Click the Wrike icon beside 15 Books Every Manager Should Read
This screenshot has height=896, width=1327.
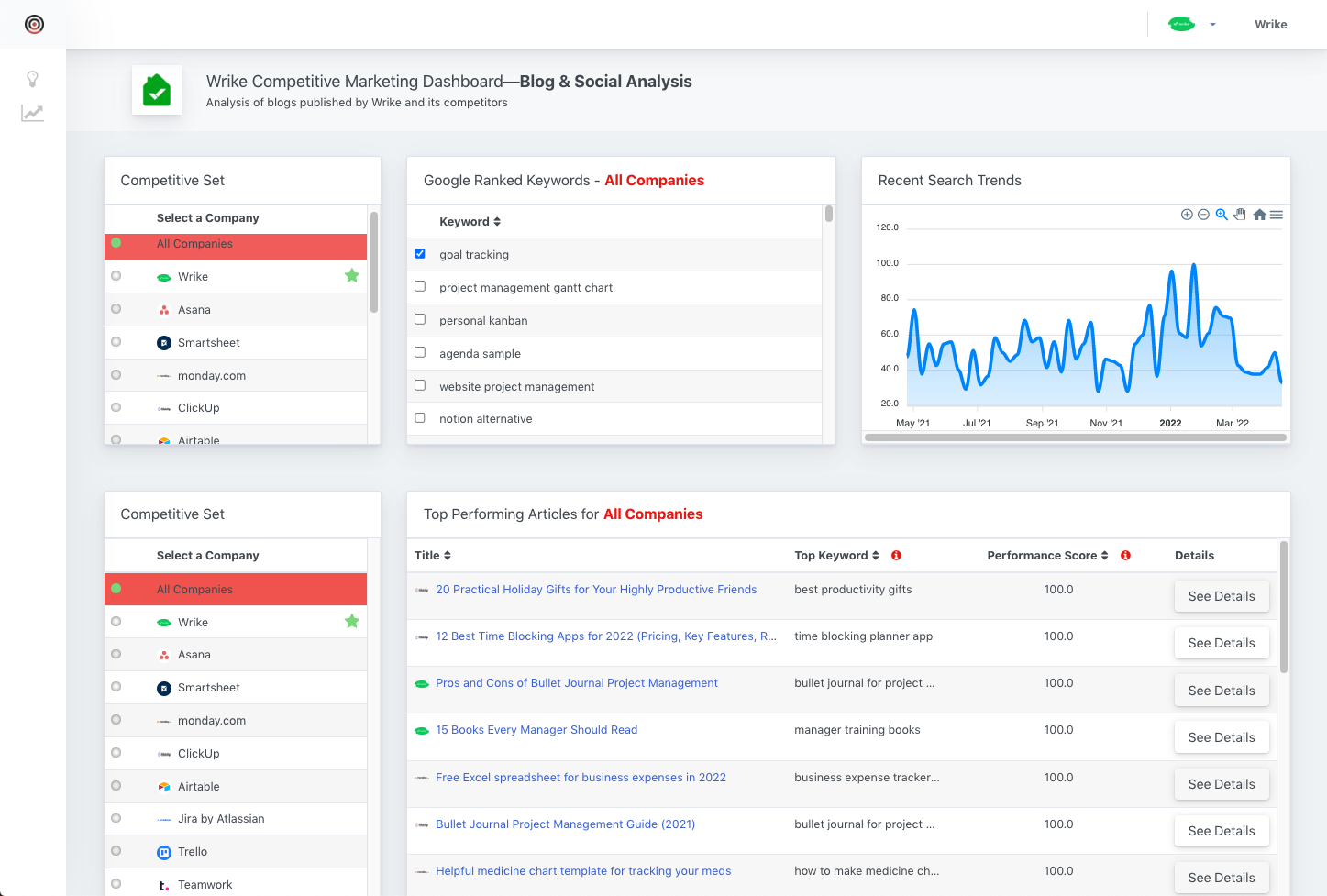click(x=422, y=731)
